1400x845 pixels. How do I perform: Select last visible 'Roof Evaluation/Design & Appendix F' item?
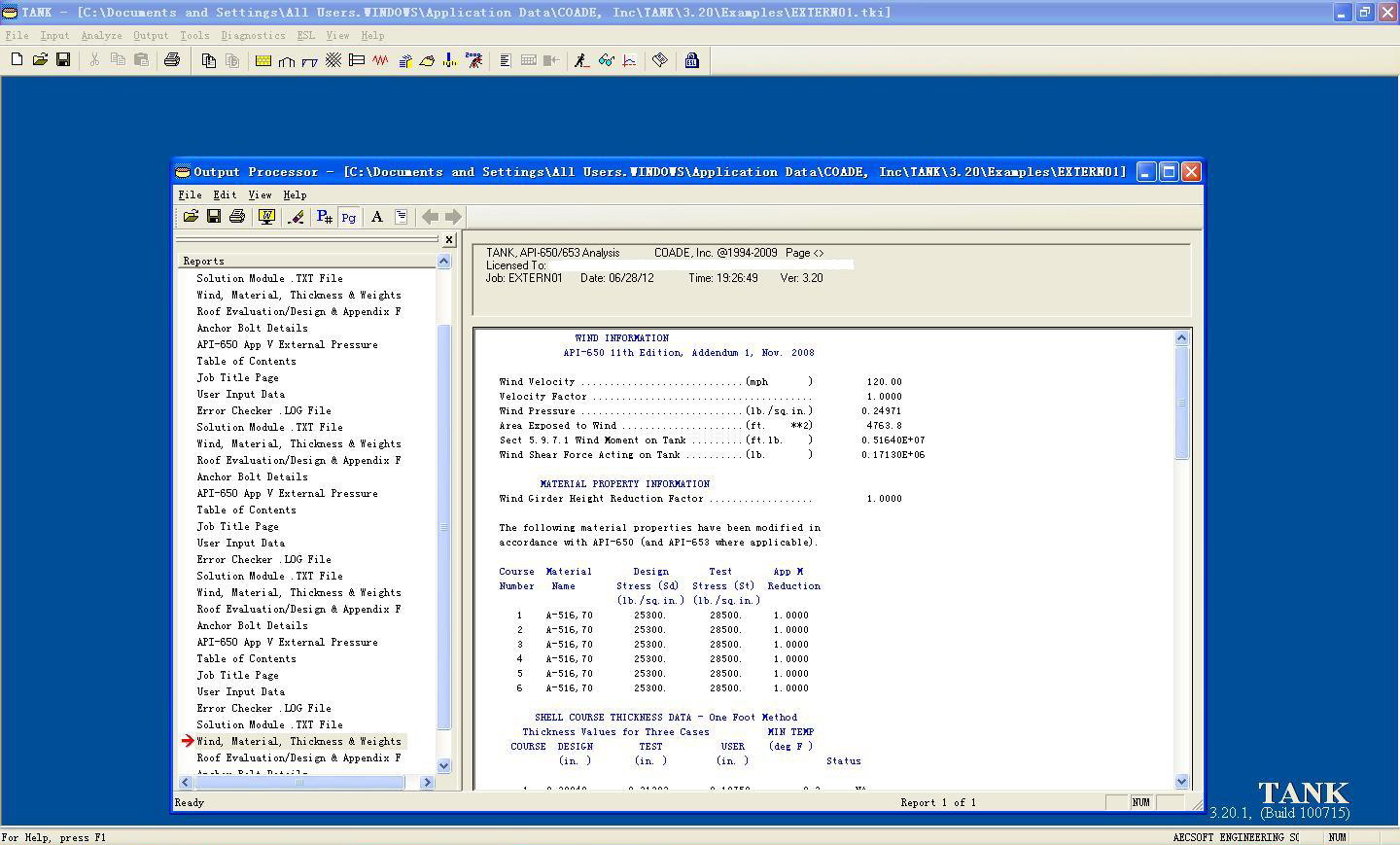tap(298, 757)
